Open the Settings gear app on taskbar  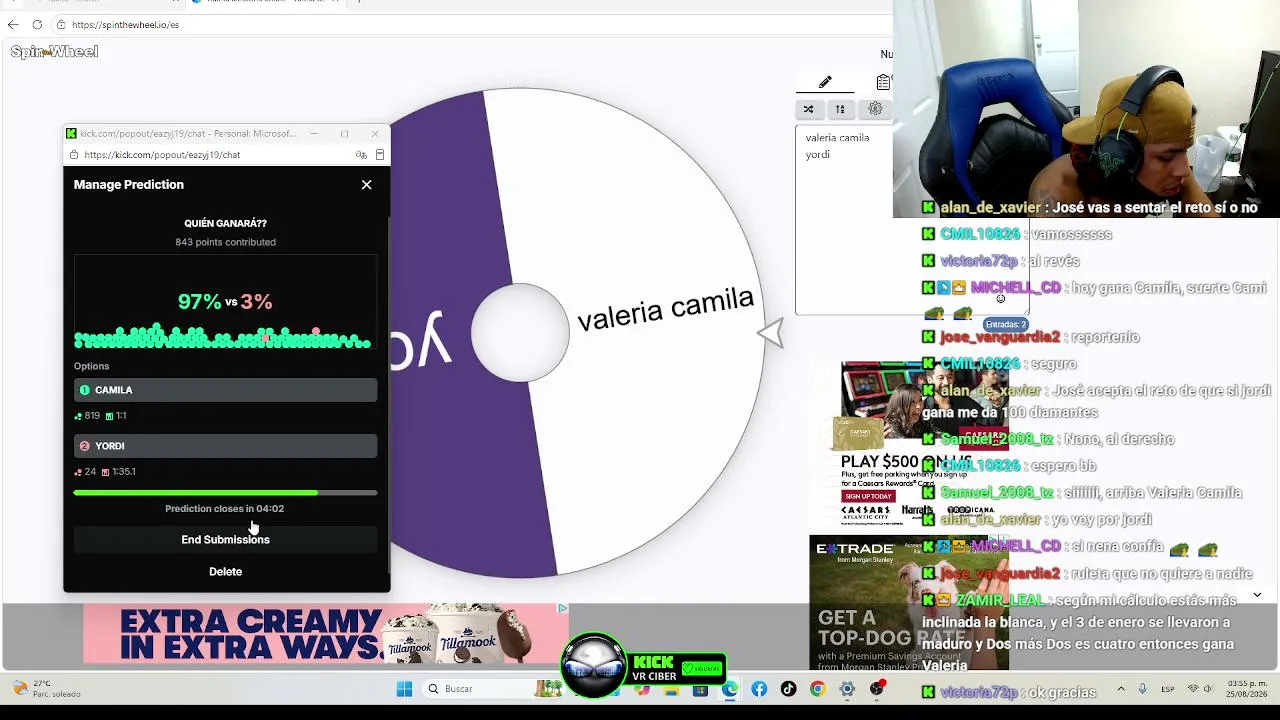tap(847, 689)
